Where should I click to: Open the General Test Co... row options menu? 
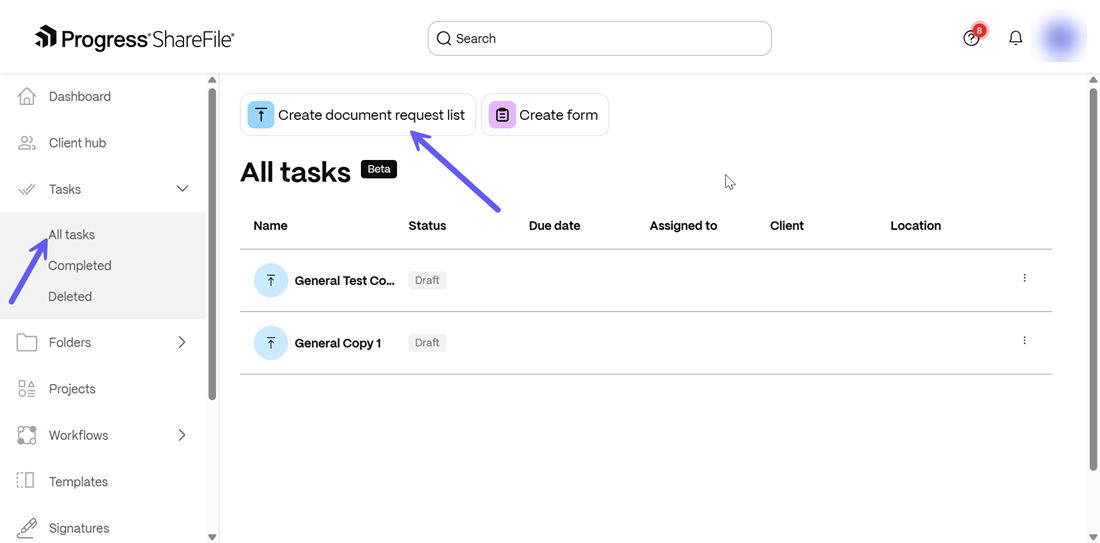[1024, 278]
